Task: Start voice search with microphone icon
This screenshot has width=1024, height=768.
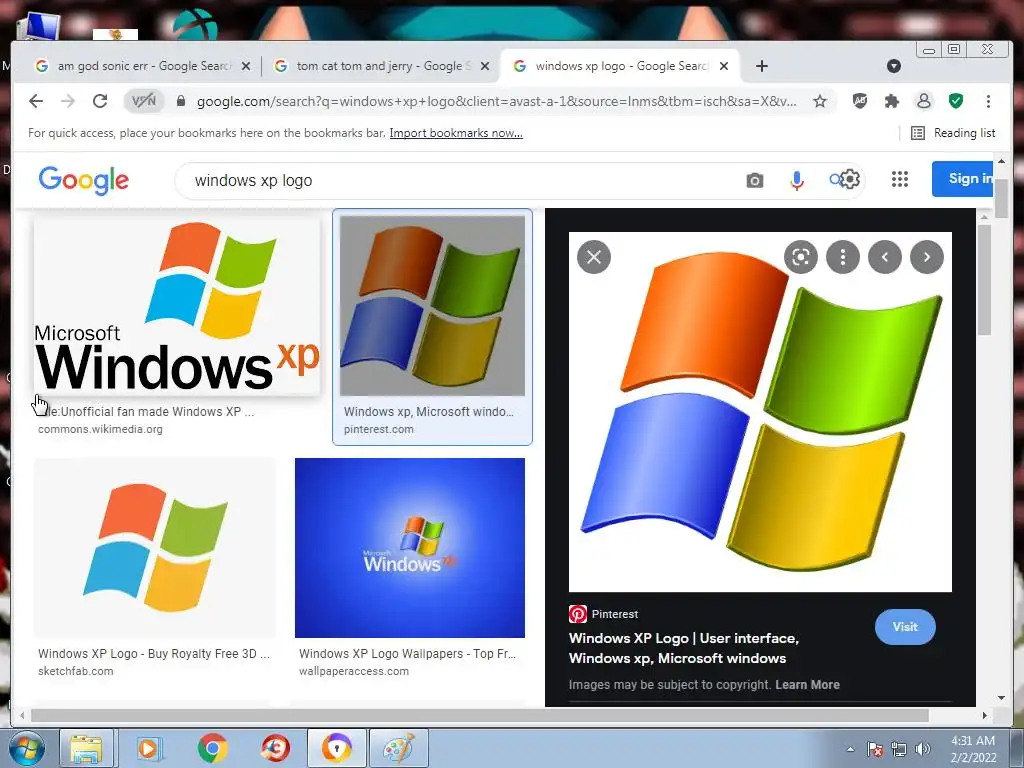Action: tap(796, 180)
